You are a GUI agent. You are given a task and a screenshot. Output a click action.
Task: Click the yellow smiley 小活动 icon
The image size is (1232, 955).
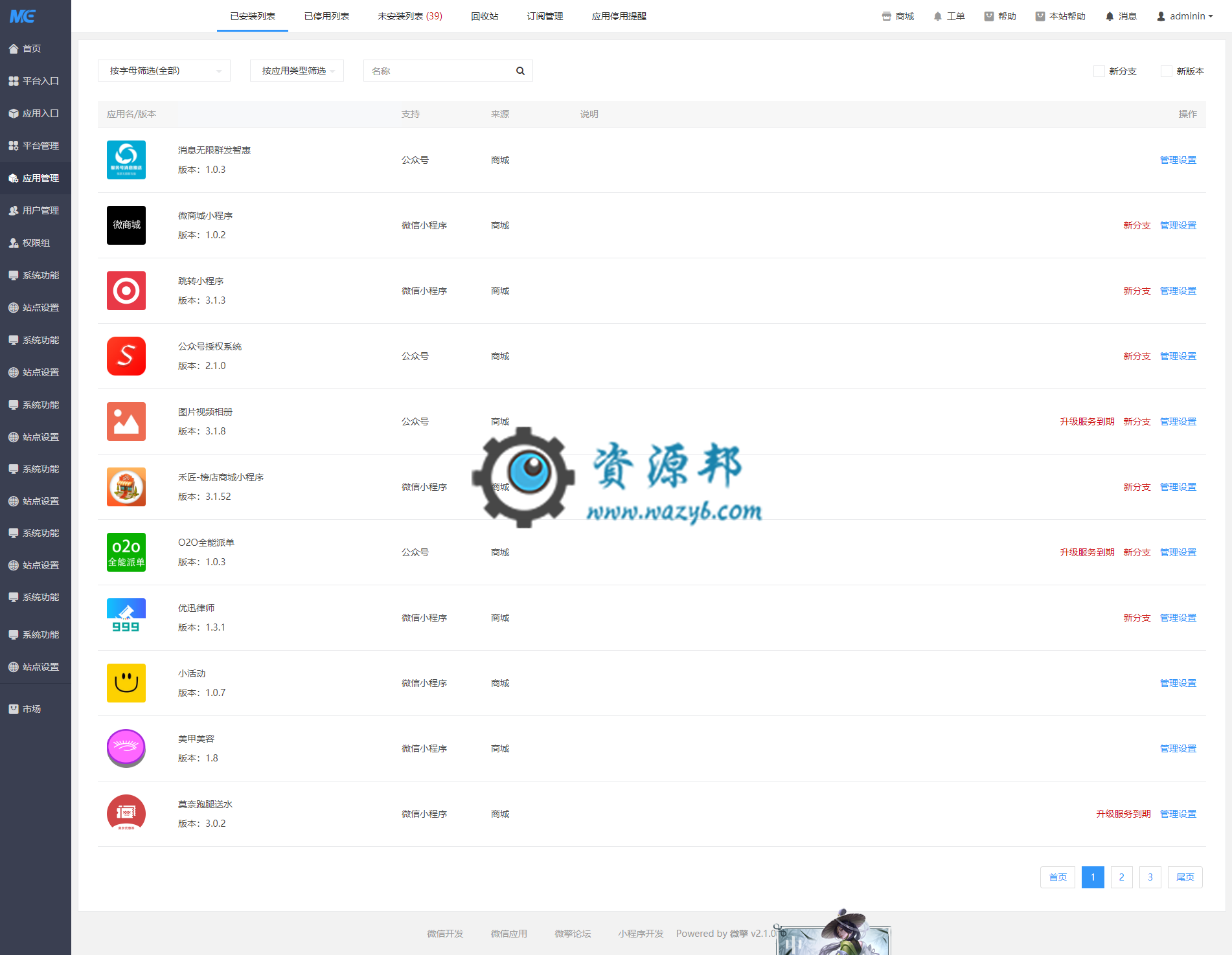tap(126, 683)
